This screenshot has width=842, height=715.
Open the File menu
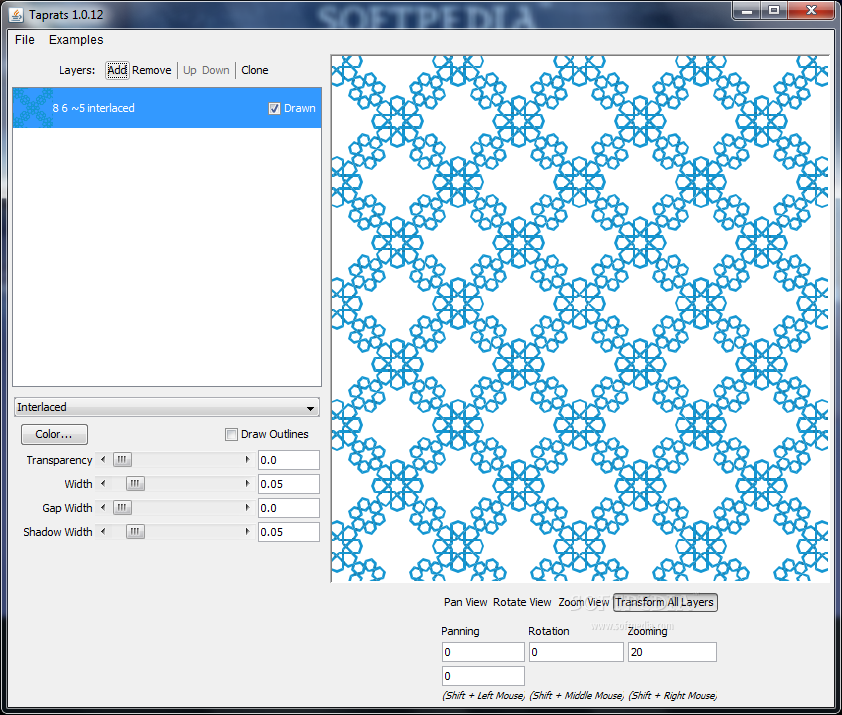point(25,40)
